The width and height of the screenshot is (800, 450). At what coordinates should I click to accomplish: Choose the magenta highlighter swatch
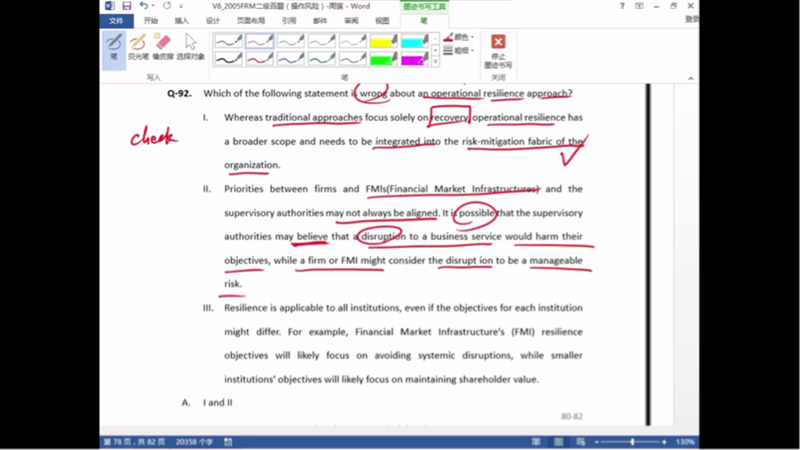[415, 59]
